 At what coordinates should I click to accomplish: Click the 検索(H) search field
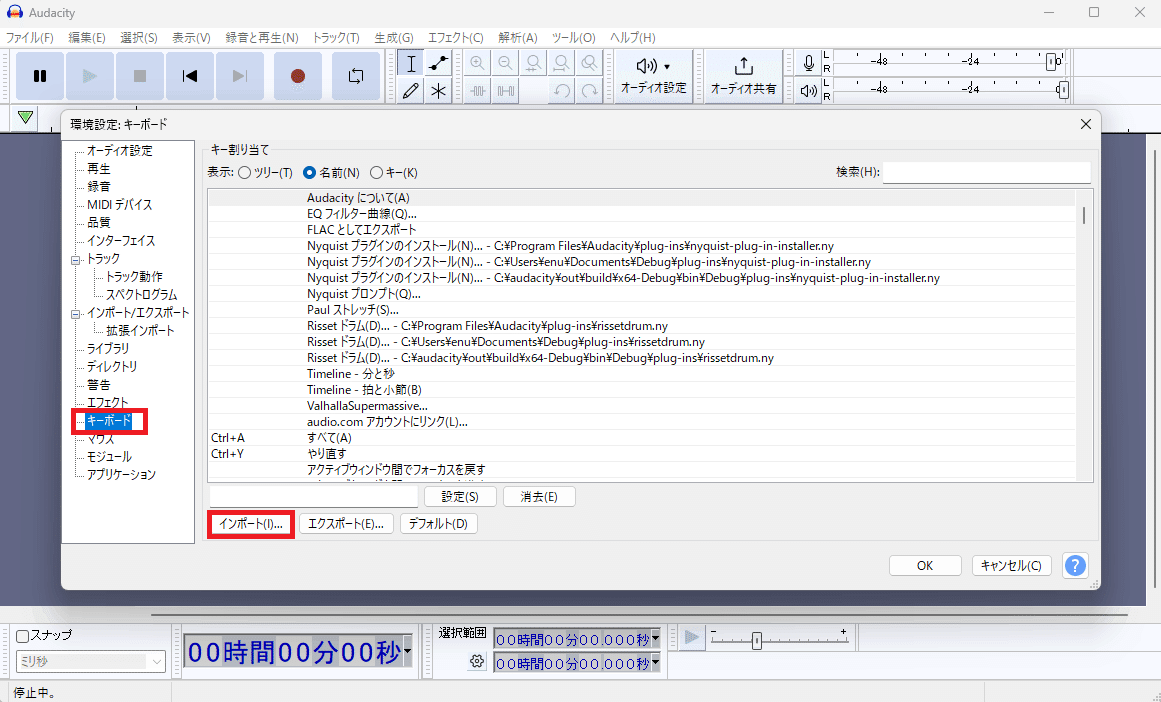[986, 173]
